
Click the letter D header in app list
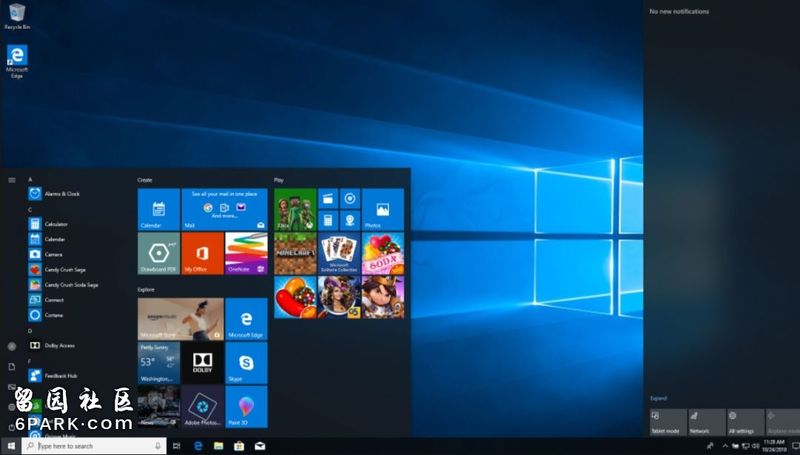30,331
